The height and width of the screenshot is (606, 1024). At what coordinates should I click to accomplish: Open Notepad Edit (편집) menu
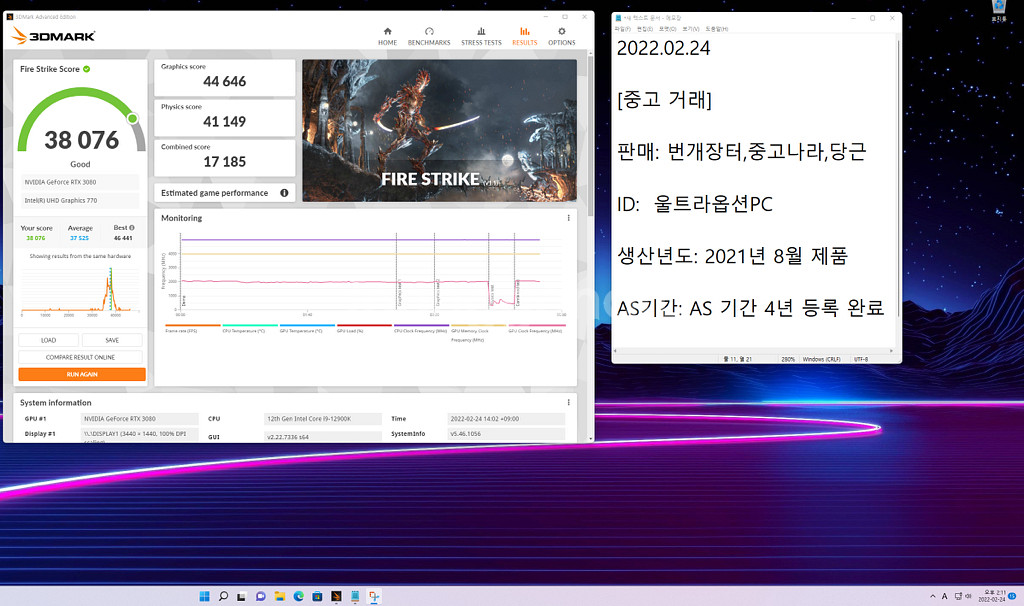click(x=645, y=29)
